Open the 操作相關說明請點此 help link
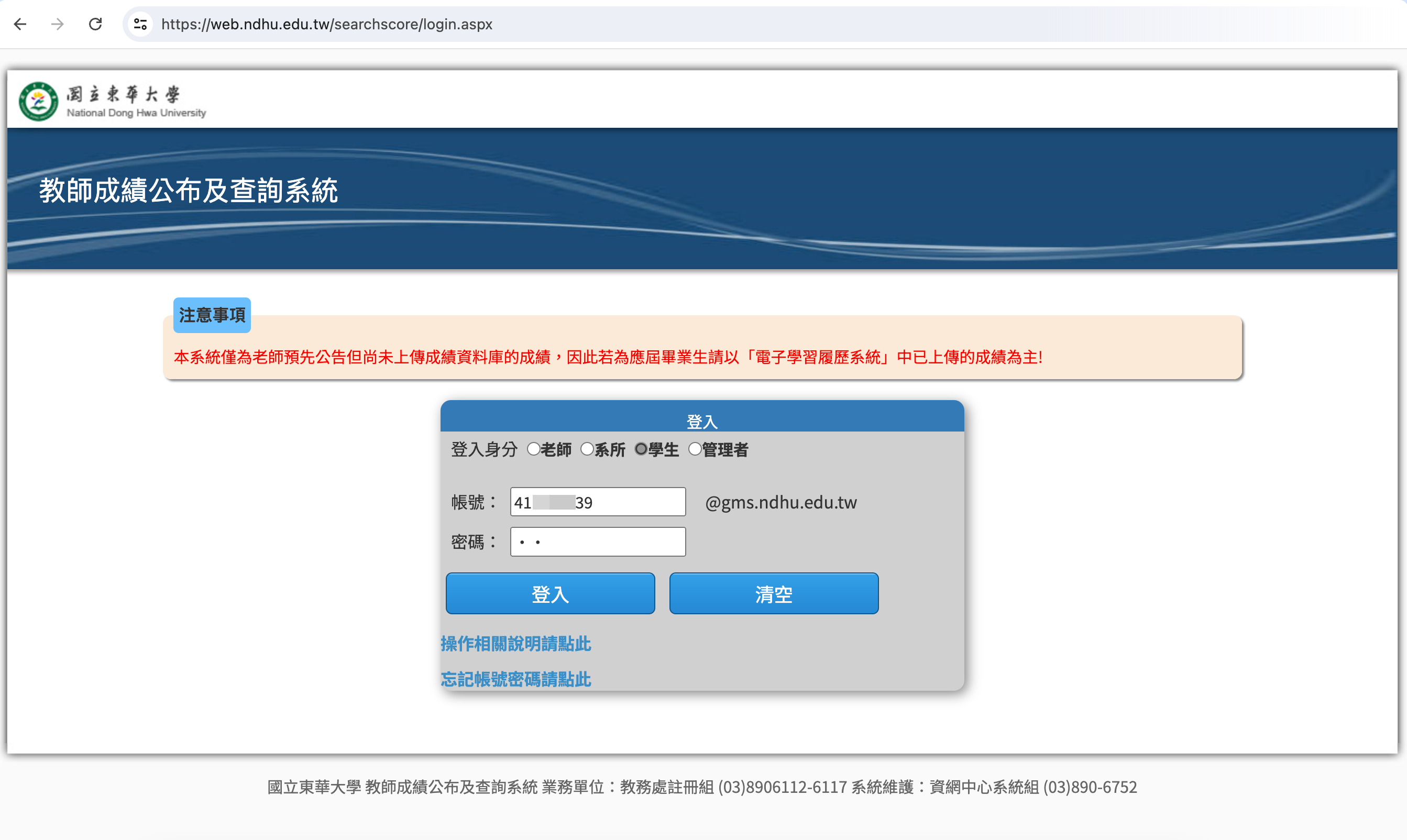The width and height of the screenshot is (1407, 840). pyautogui.click(x=516, y=644)
